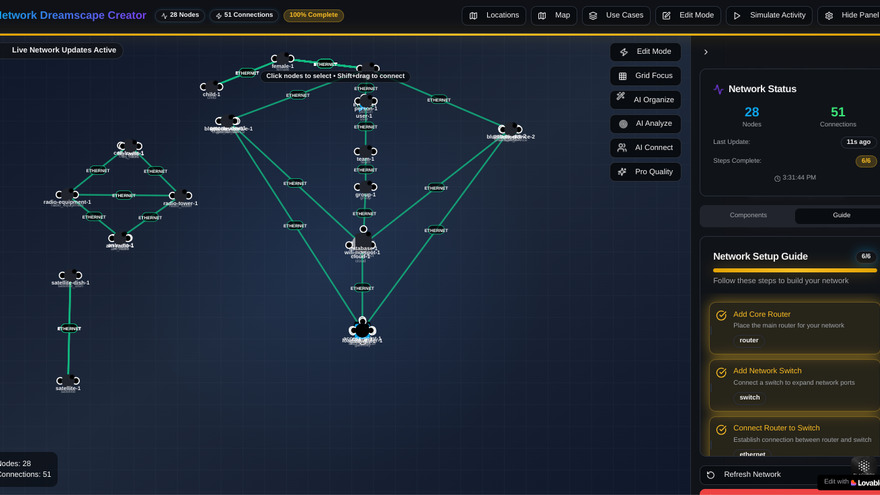
Task: Click the Grid Focus grid icon
Action: click(623, 76)
